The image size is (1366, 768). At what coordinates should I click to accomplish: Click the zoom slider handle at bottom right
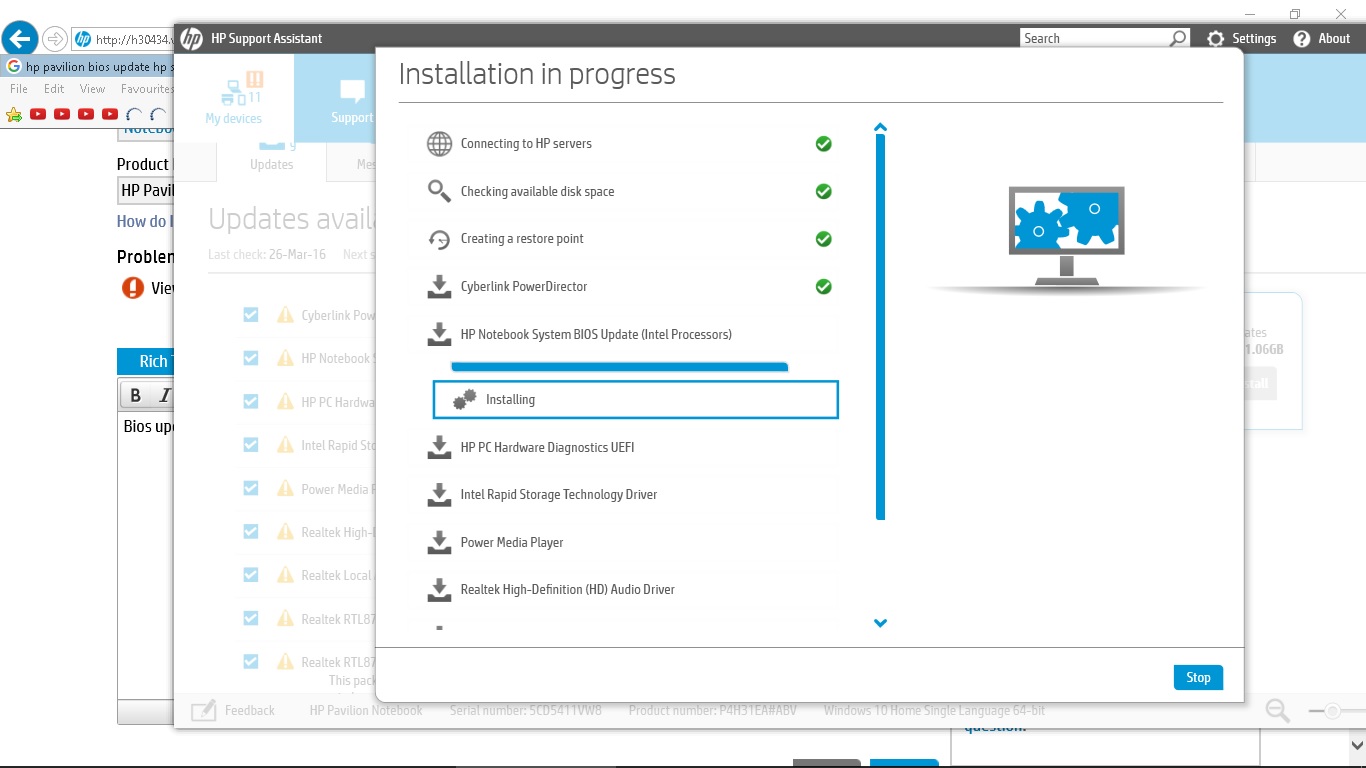tap(1331, 711)
